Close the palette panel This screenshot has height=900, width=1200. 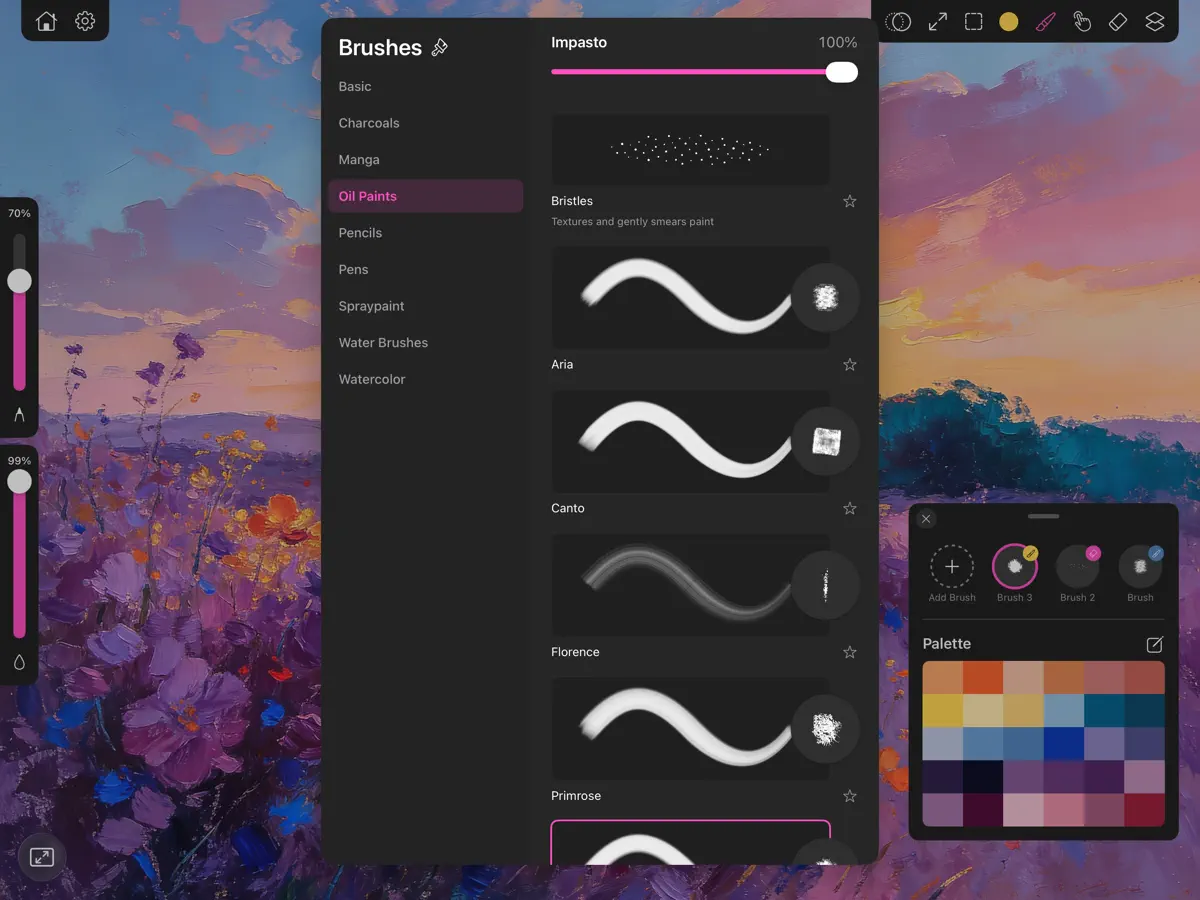pos(926,519)
